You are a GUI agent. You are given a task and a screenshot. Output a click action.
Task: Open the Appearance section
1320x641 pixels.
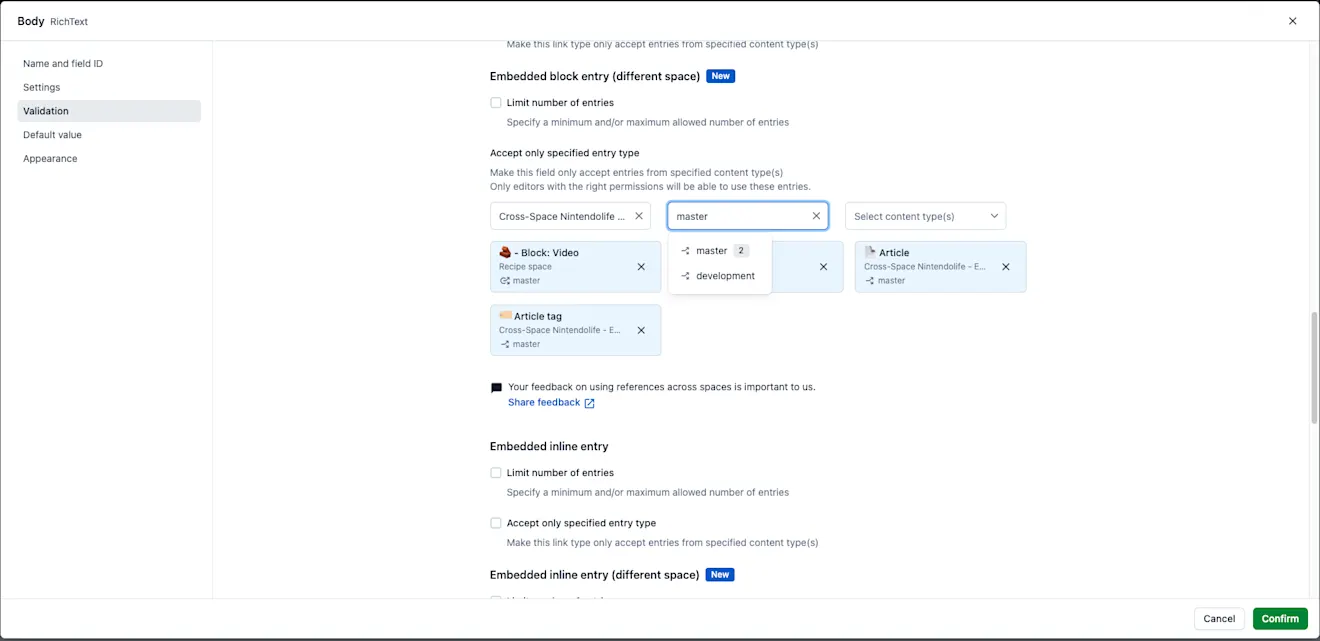point(109,159)
